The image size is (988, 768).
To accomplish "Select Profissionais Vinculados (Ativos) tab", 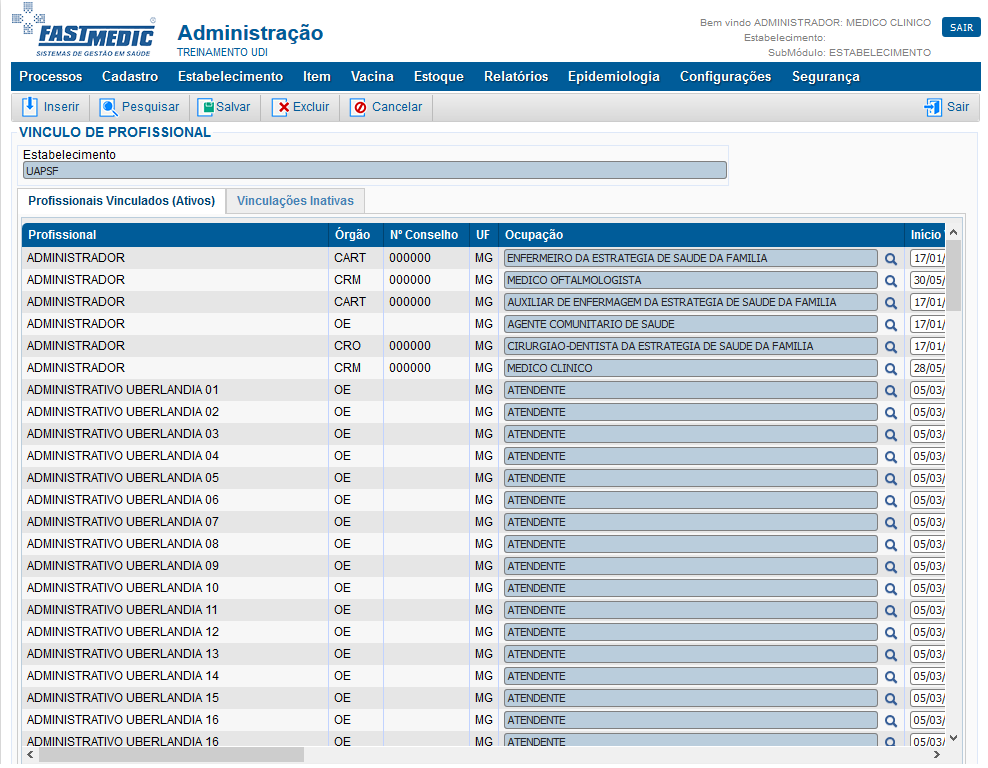I will (122, 201).
